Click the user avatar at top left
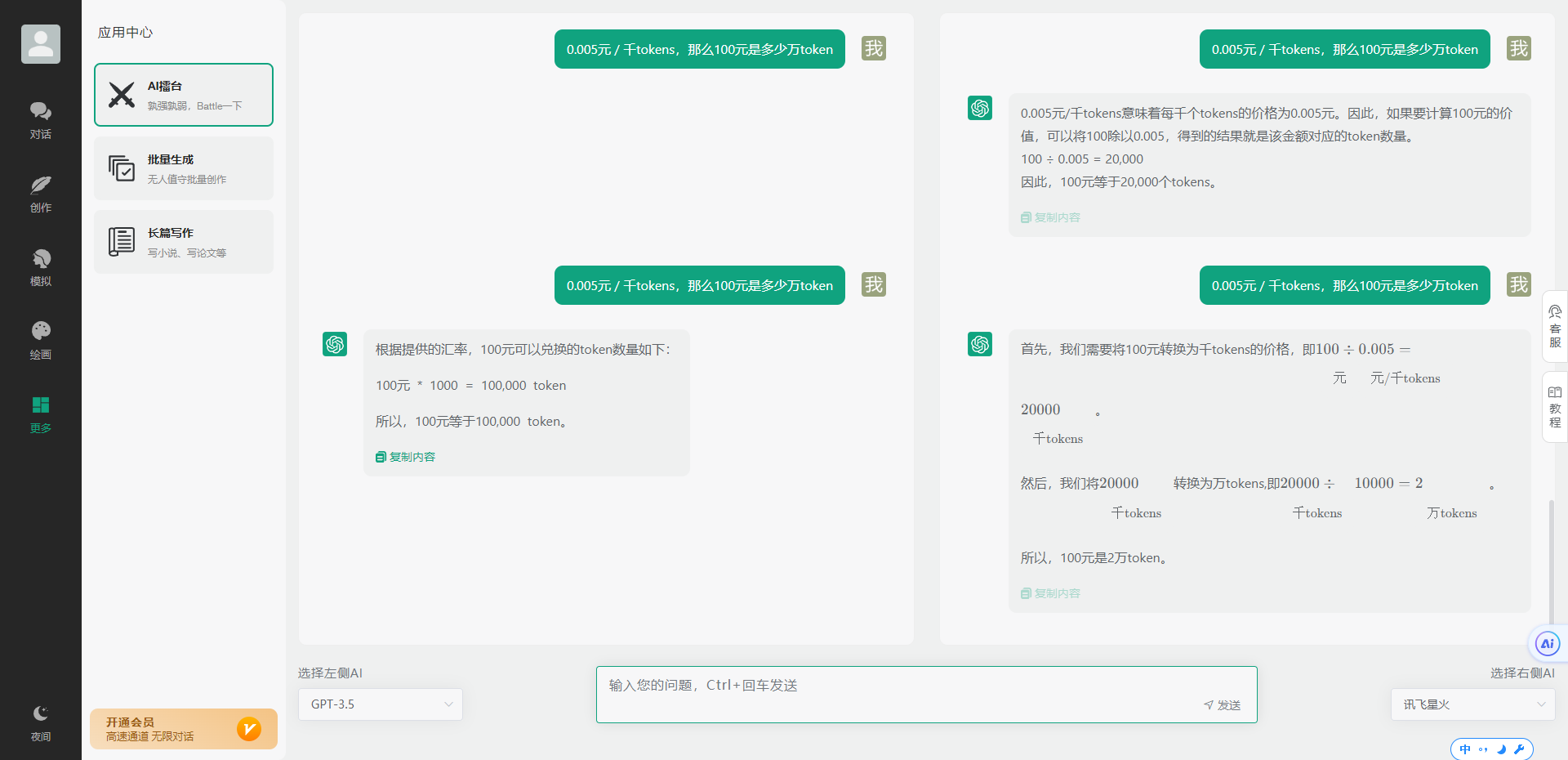Screen dimensions: 1568x760 (x=41, y=43)
